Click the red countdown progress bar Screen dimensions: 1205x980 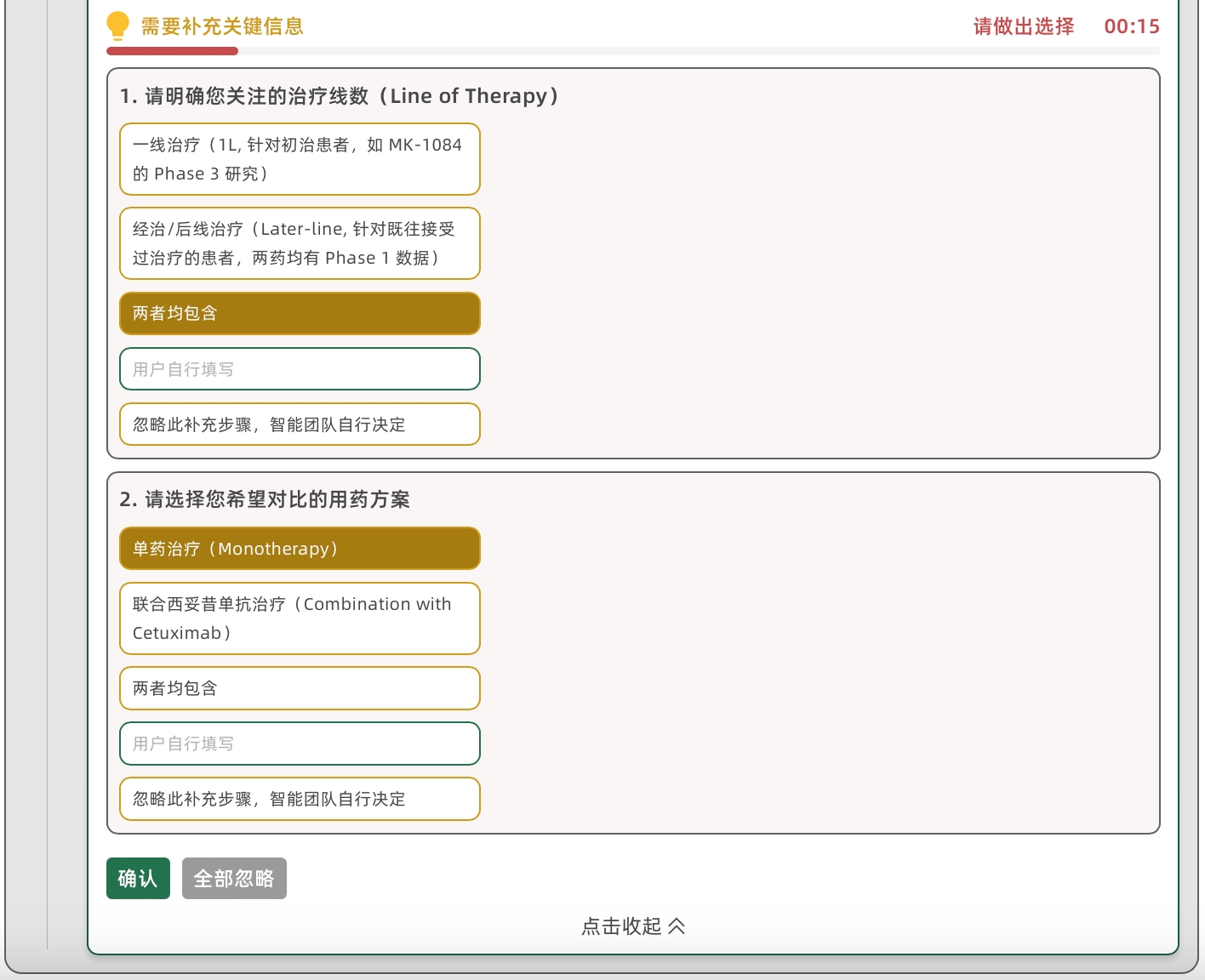(172, 51)
